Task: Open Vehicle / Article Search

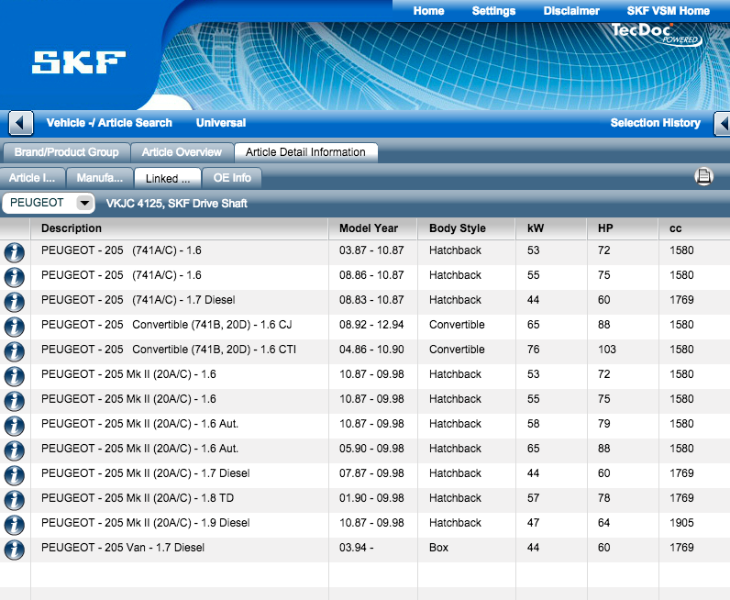Action: 109,123
